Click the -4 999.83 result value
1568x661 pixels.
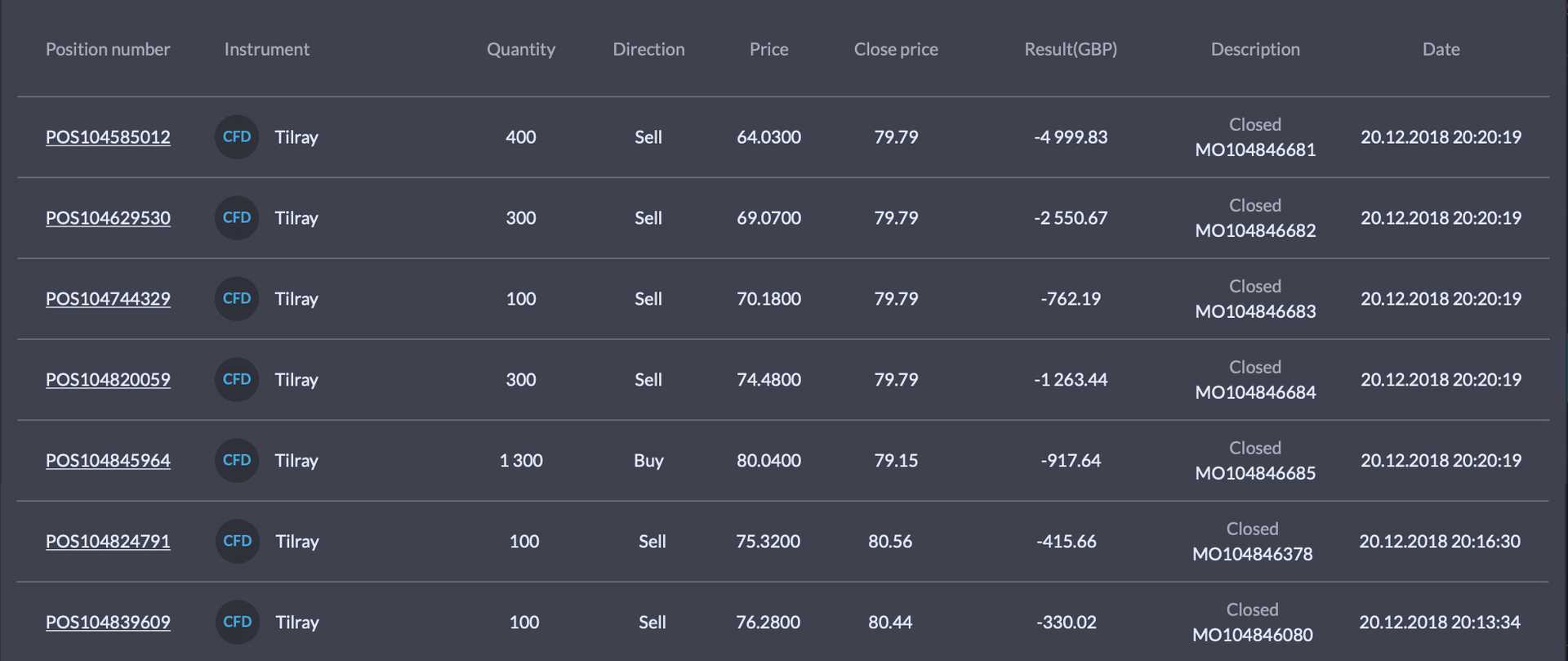1071,136
